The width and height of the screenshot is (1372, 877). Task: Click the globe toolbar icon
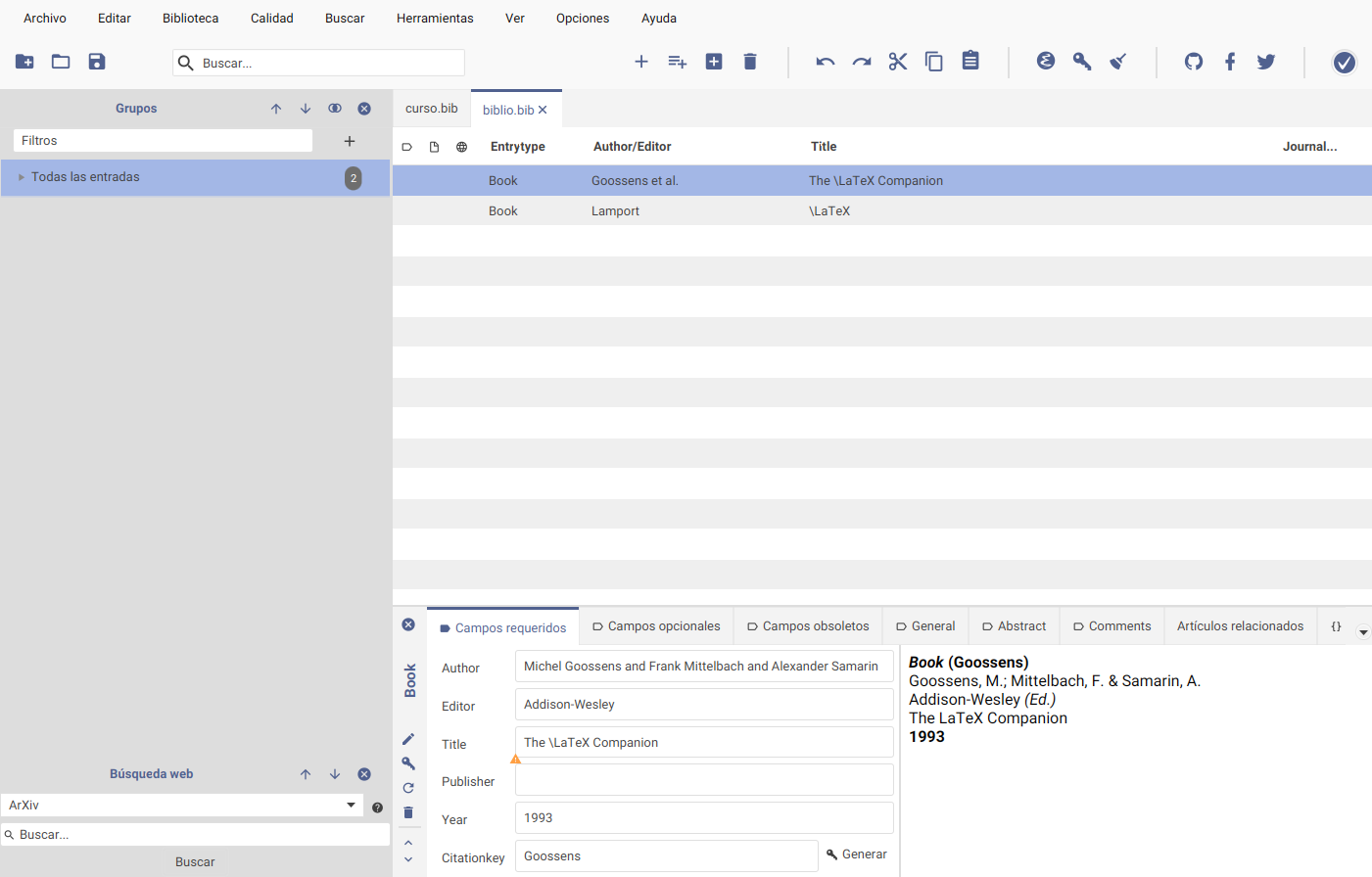pyautogui.click(x=1046, y=61)
